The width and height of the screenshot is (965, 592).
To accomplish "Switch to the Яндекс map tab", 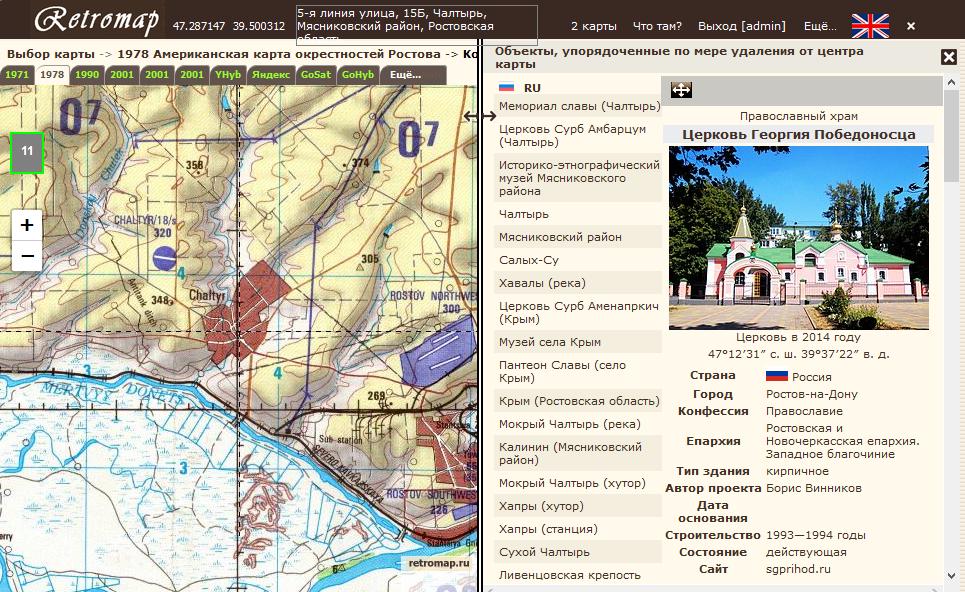I will pos(271,74).
